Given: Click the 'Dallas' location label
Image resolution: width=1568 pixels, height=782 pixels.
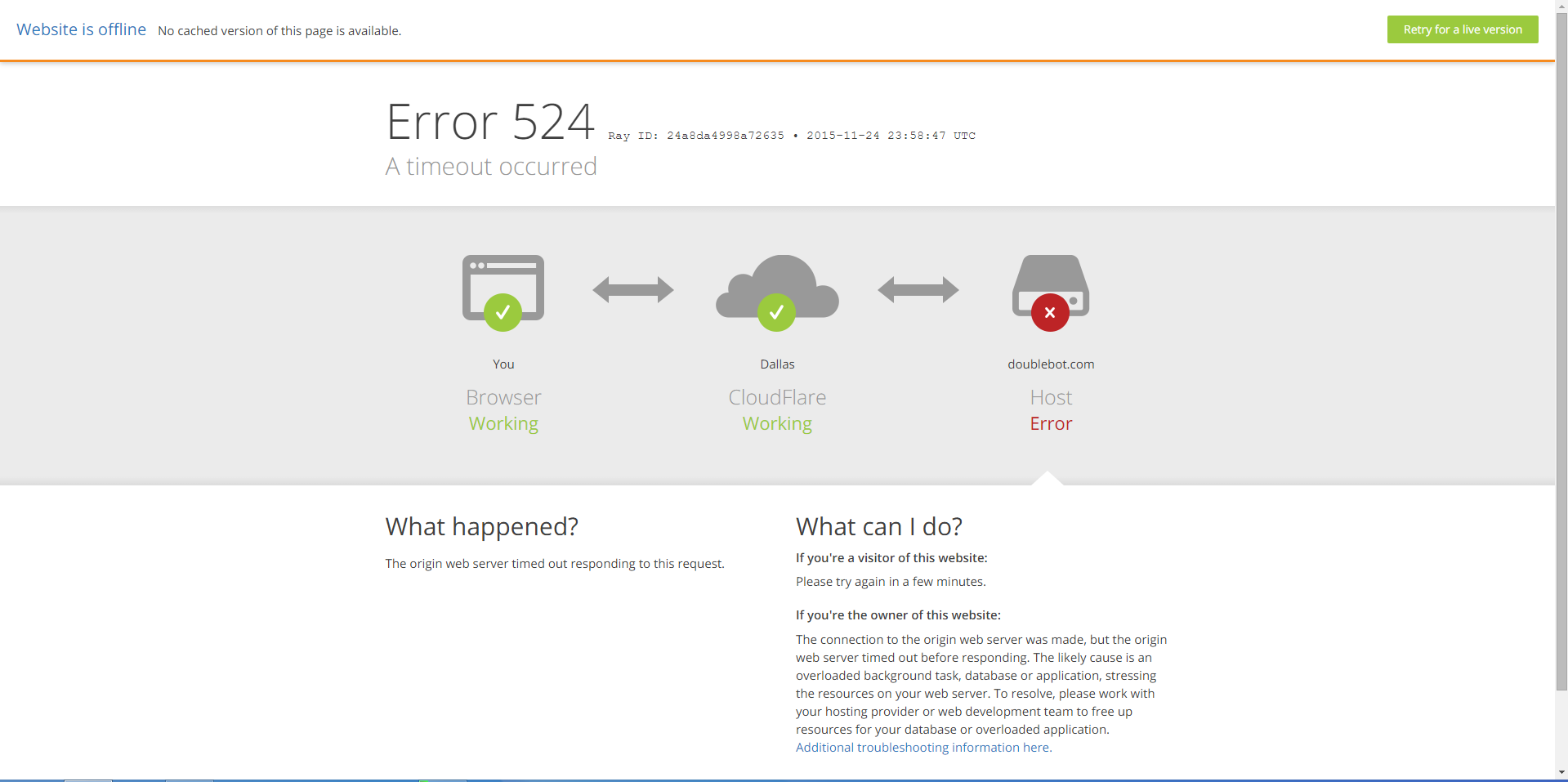Looking at the screenshot, I should coord(777,364).
